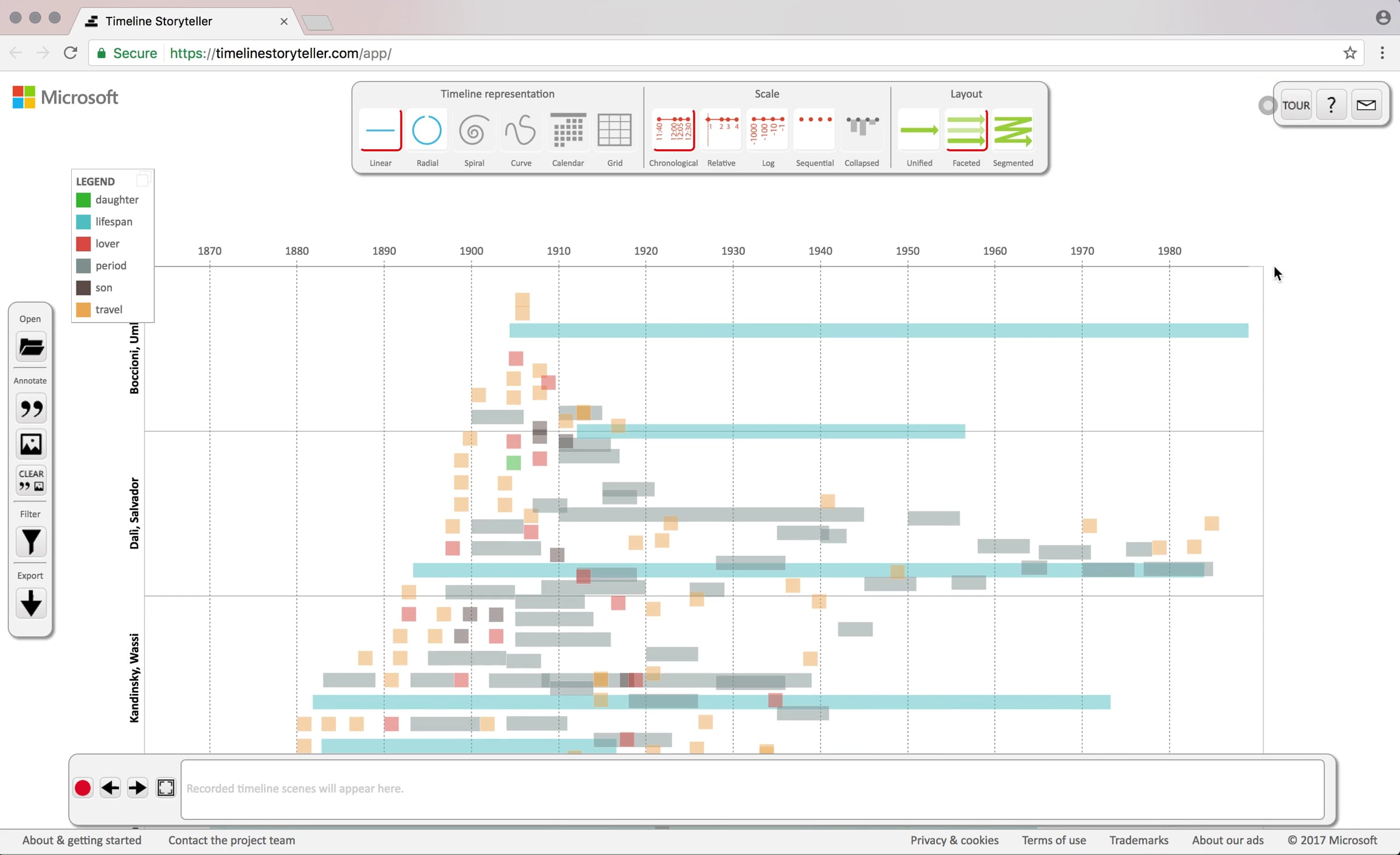Viewport: 1400px width, 855px height.
Task: Open the Filter funnel tool
Action: [31, 542]
